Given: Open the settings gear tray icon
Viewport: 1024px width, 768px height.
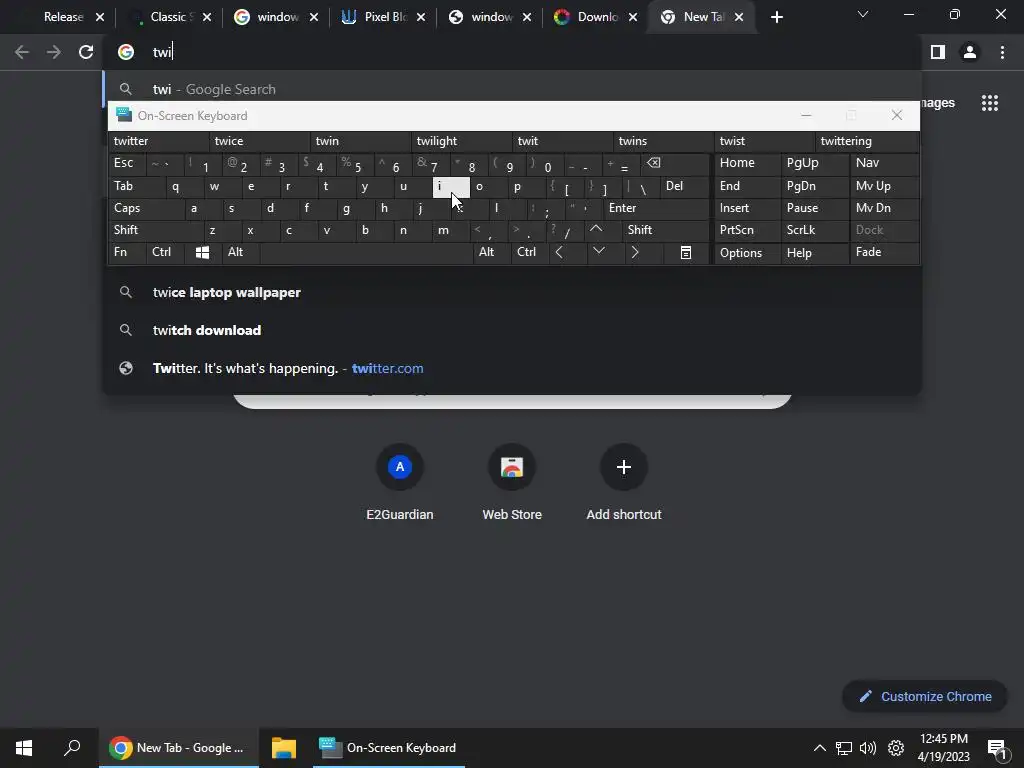Looking at the screenshot, I should 896,748.
